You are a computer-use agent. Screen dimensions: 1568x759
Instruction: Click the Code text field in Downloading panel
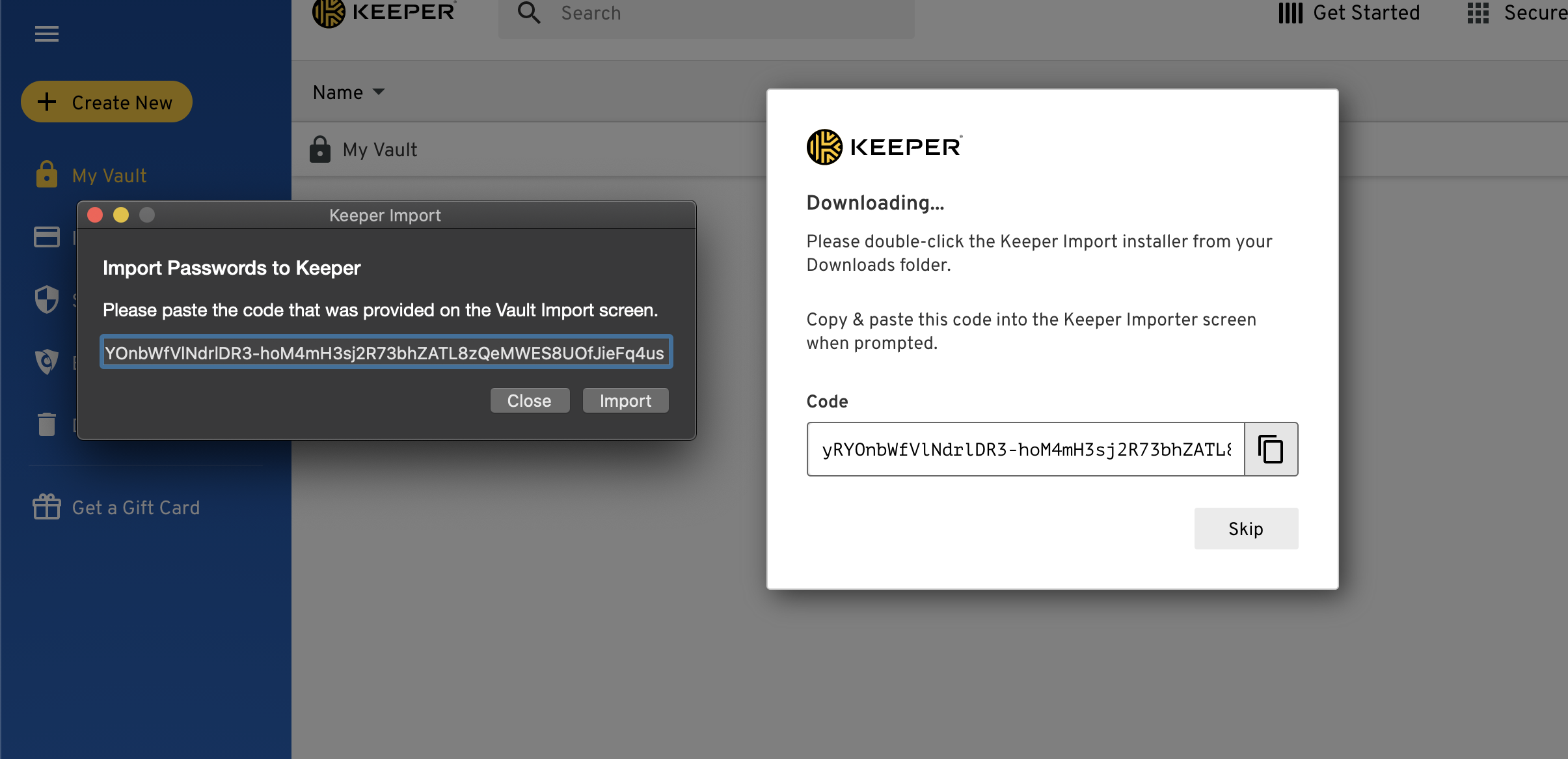(1025, 450)
